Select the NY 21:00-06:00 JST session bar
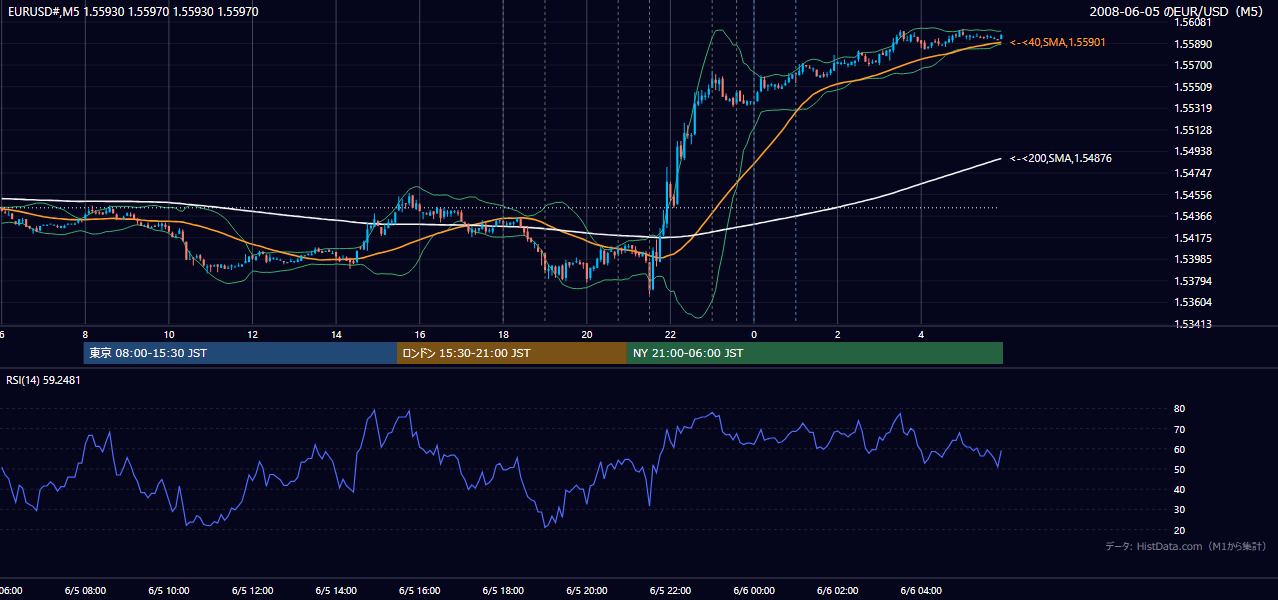The width and height of the screenshot is (1278, 600). [815, 353]
